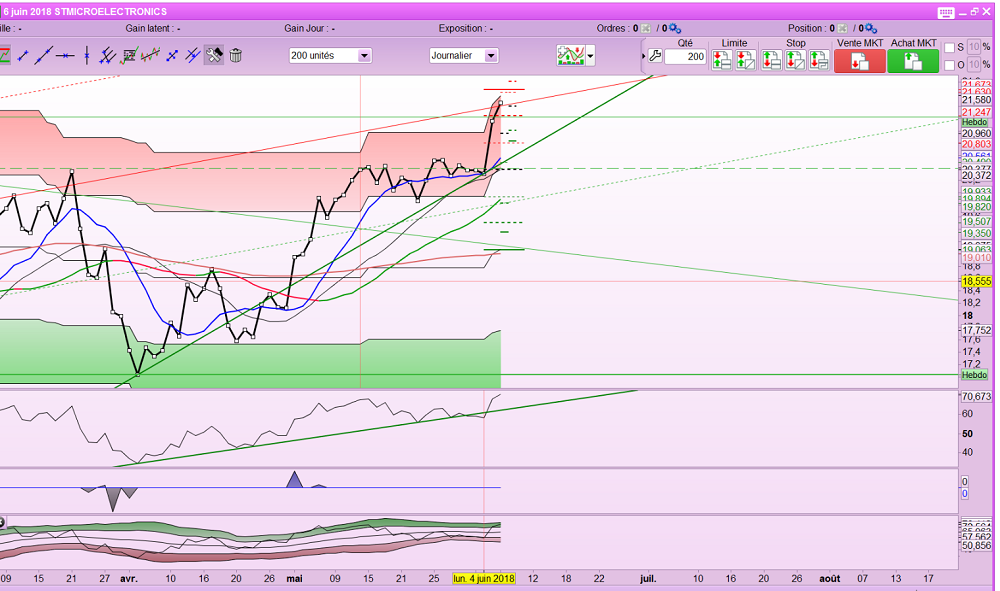Click third Stop order icon
The height and width of the screenshot is (591, 1000).
tap(819, 60)
